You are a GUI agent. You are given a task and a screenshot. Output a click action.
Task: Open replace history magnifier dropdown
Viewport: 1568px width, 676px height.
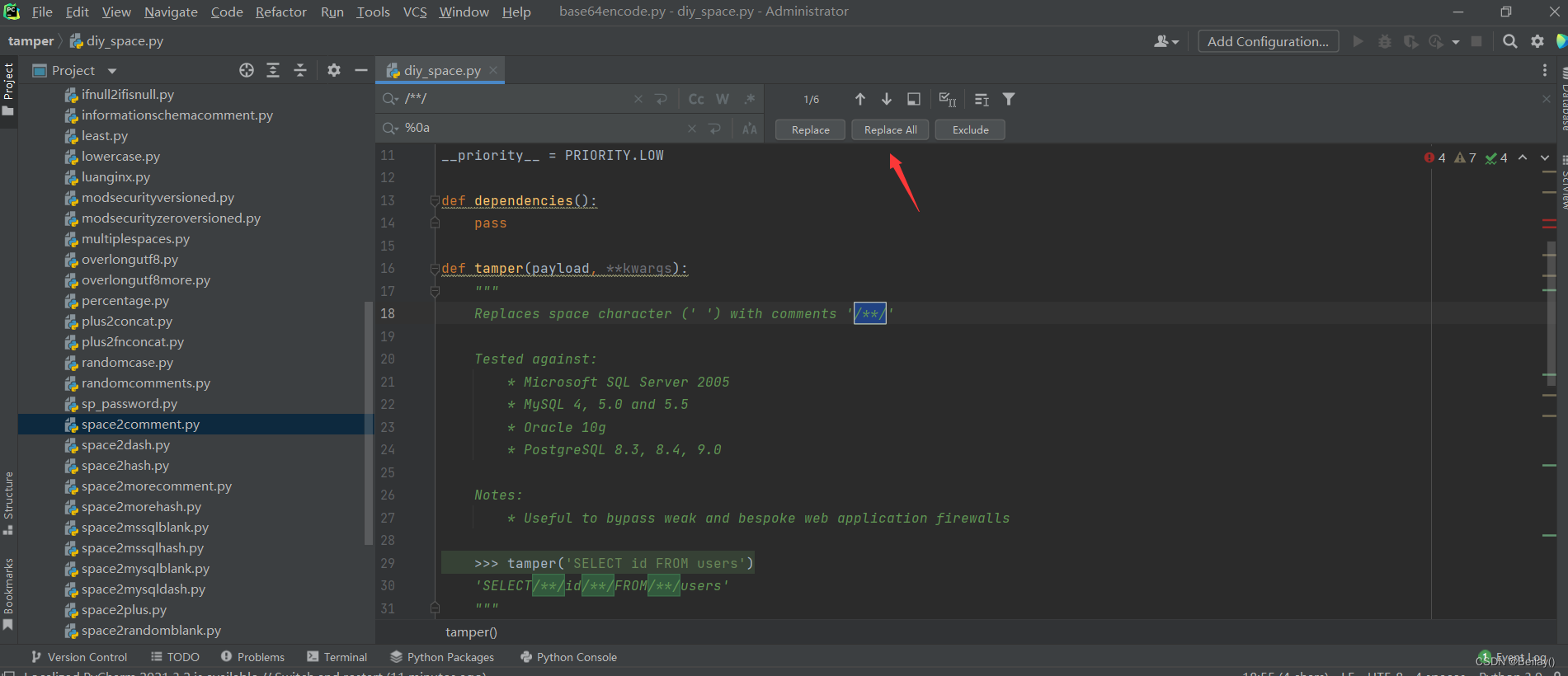click(x=390, y=129)
